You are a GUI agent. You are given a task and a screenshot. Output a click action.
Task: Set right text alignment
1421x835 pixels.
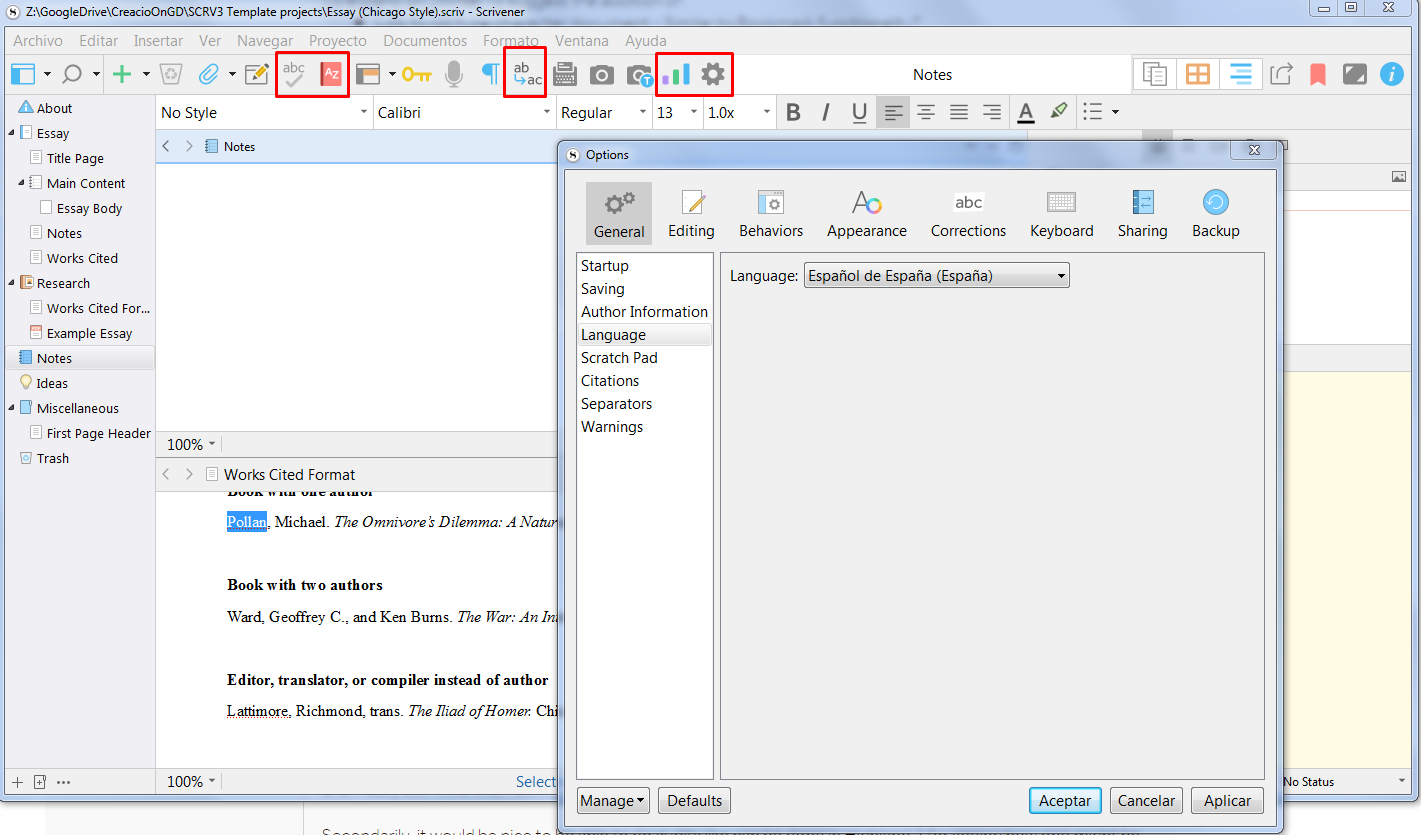click(x=992, y=113)
